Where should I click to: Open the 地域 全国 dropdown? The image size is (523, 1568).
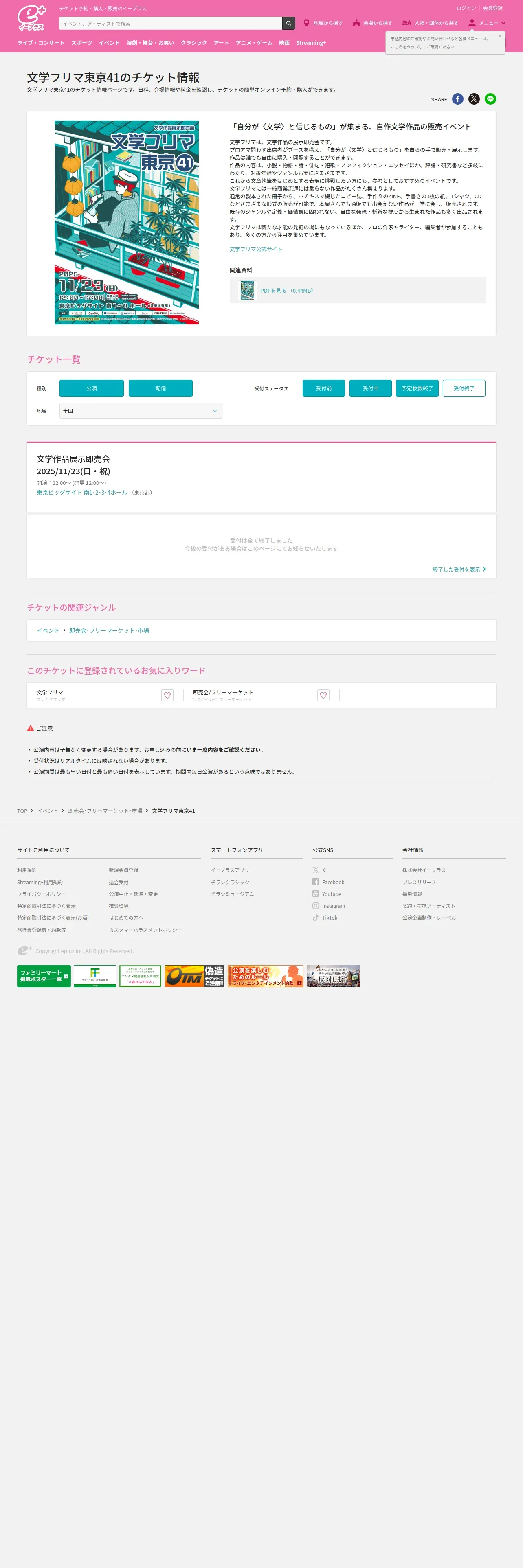pos(141,411)
